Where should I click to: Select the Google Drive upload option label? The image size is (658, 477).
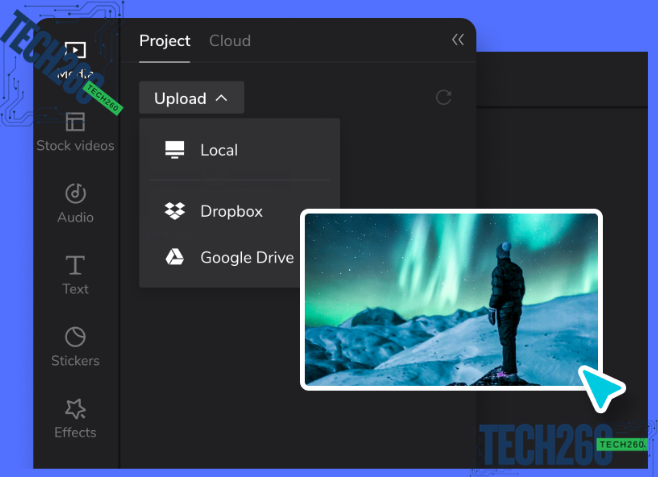[247, 257]
